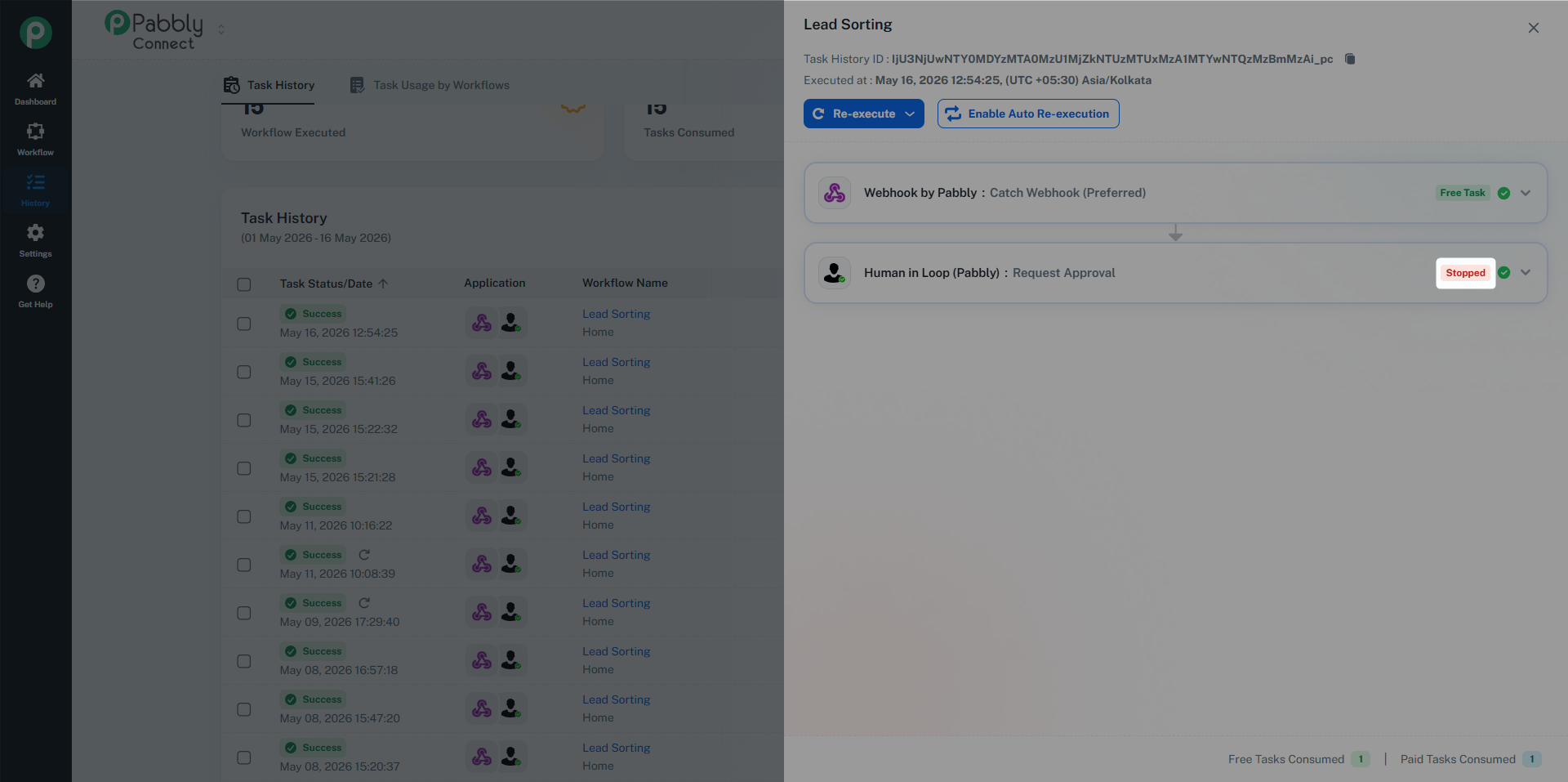1568x782 pixels.
Task: Click the Application column header
Action: coord(495,283)
